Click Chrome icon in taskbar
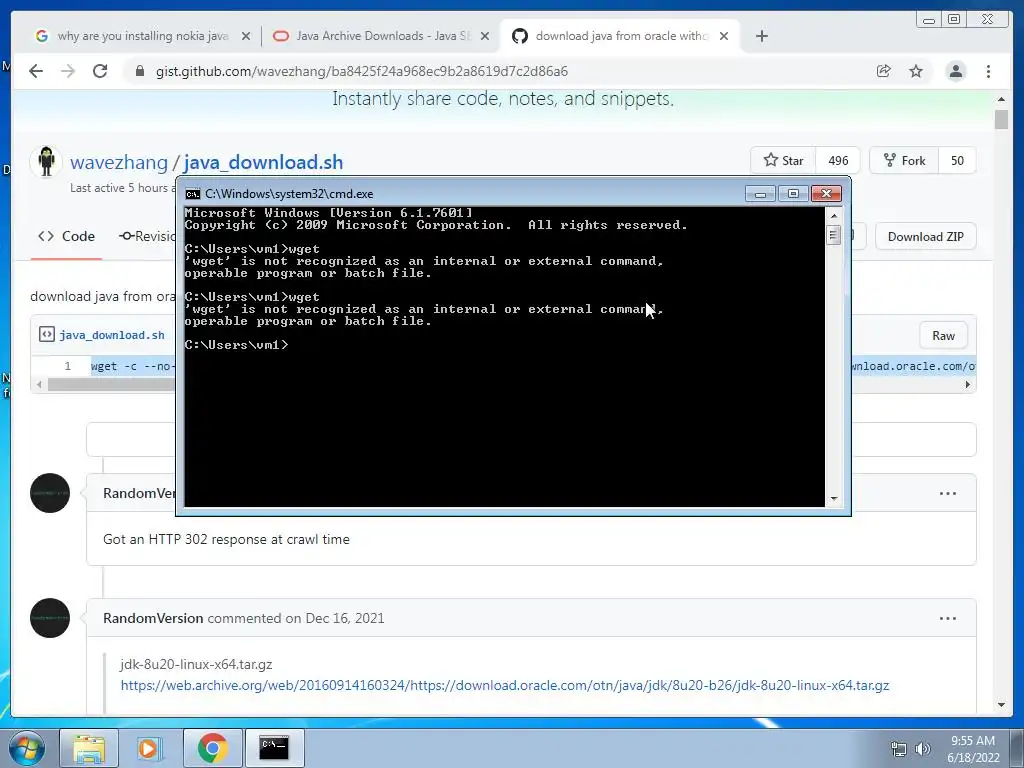1024x768 pixels. click(212, 748)
